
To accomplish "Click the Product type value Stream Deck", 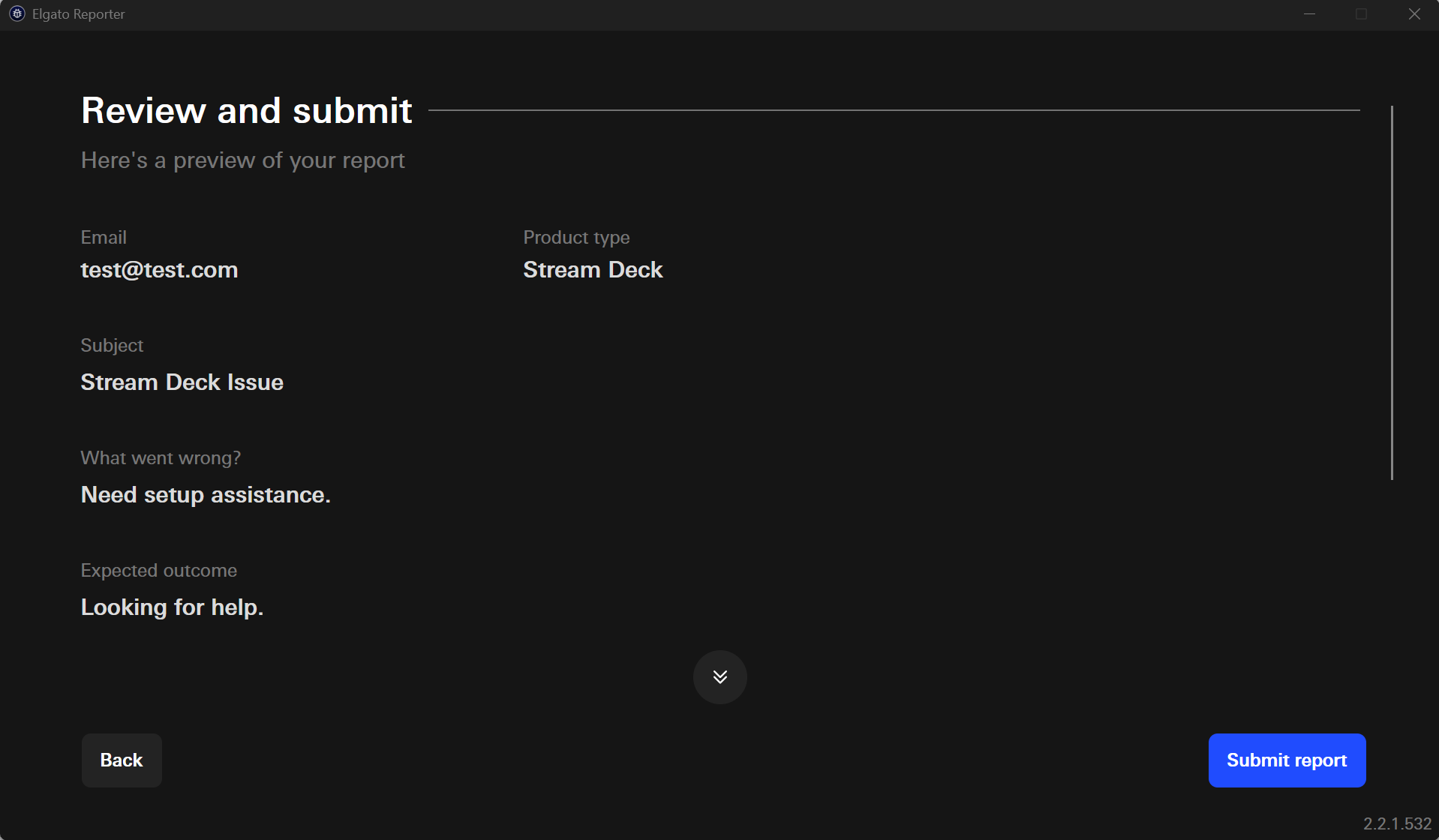I will 593,269.
